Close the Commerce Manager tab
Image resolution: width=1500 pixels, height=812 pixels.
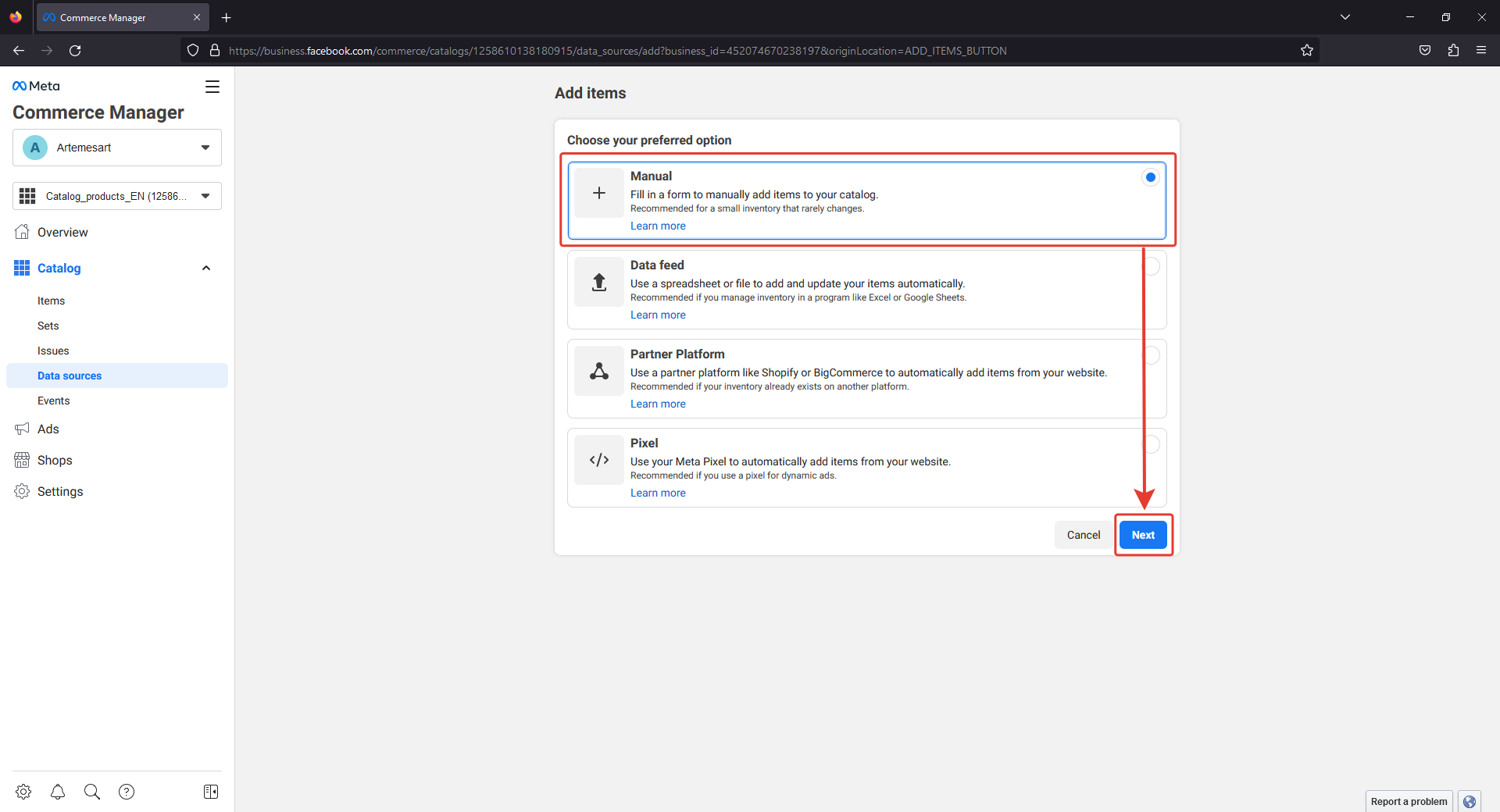(x=197, y=17)
